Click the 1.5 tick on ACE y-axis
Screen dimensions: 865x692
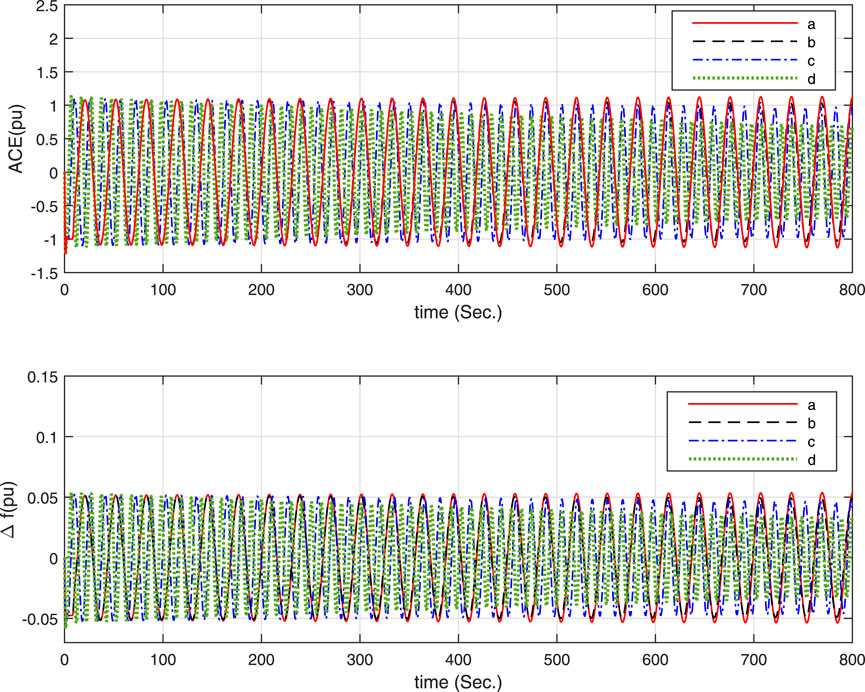(x=47, y=72)
